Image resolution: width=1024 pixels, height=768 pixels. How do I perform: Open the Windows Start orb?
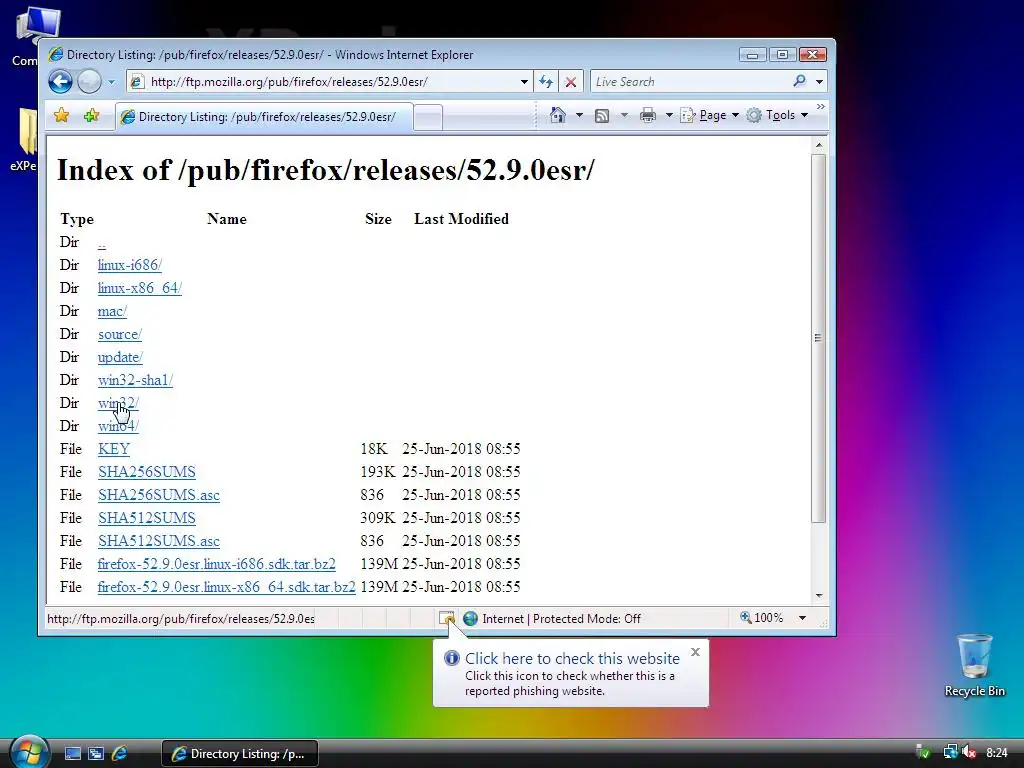click(x=29, y=752)
